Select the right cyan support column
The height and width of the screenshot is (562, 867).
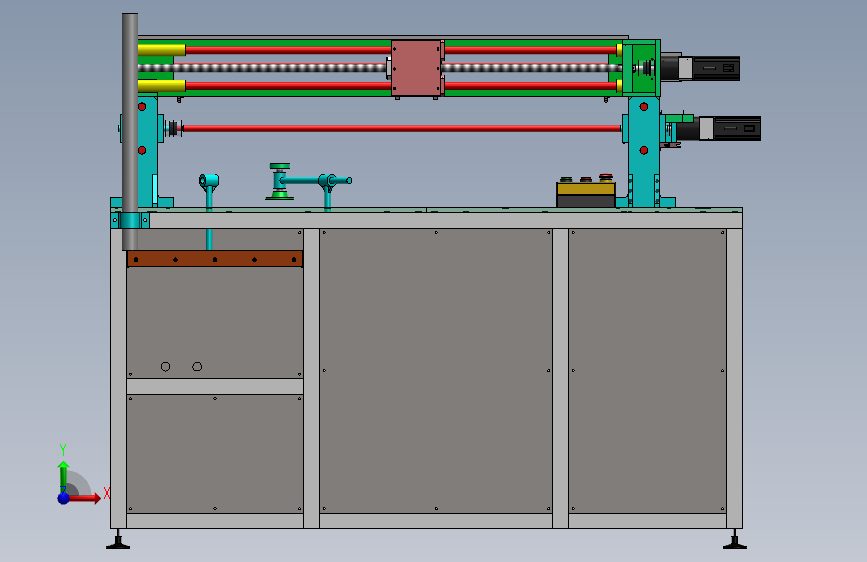coord(644,150)
